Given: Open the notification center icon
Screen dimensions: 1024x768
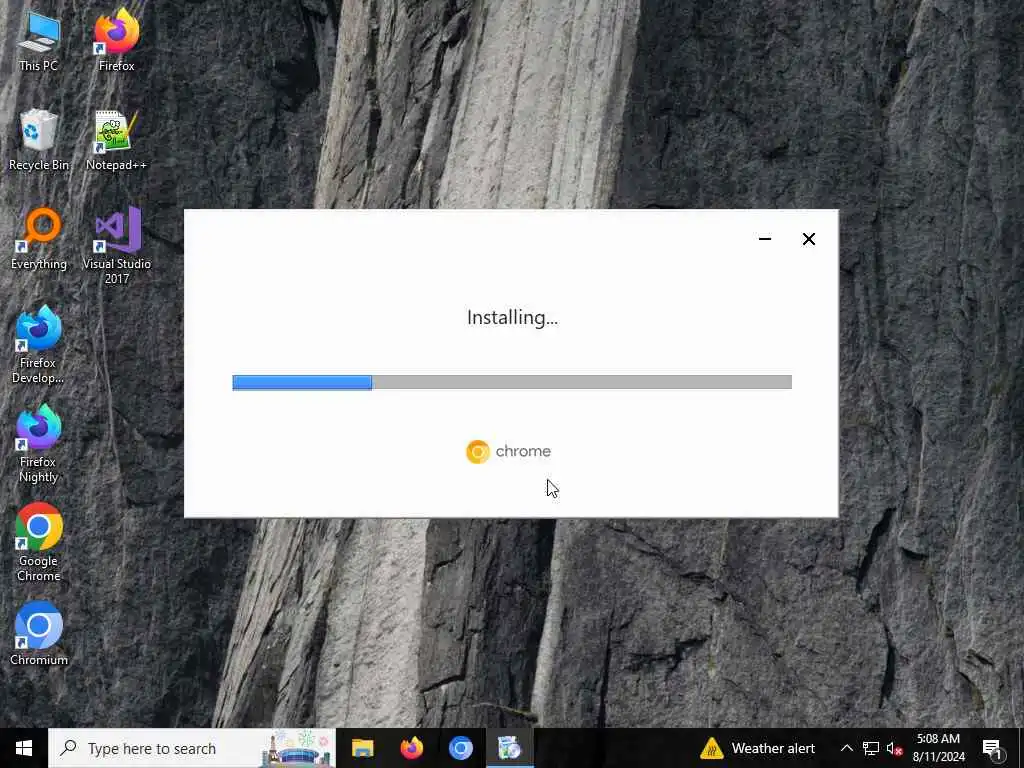Looking at the screenshot, I should tap(993, 748).
